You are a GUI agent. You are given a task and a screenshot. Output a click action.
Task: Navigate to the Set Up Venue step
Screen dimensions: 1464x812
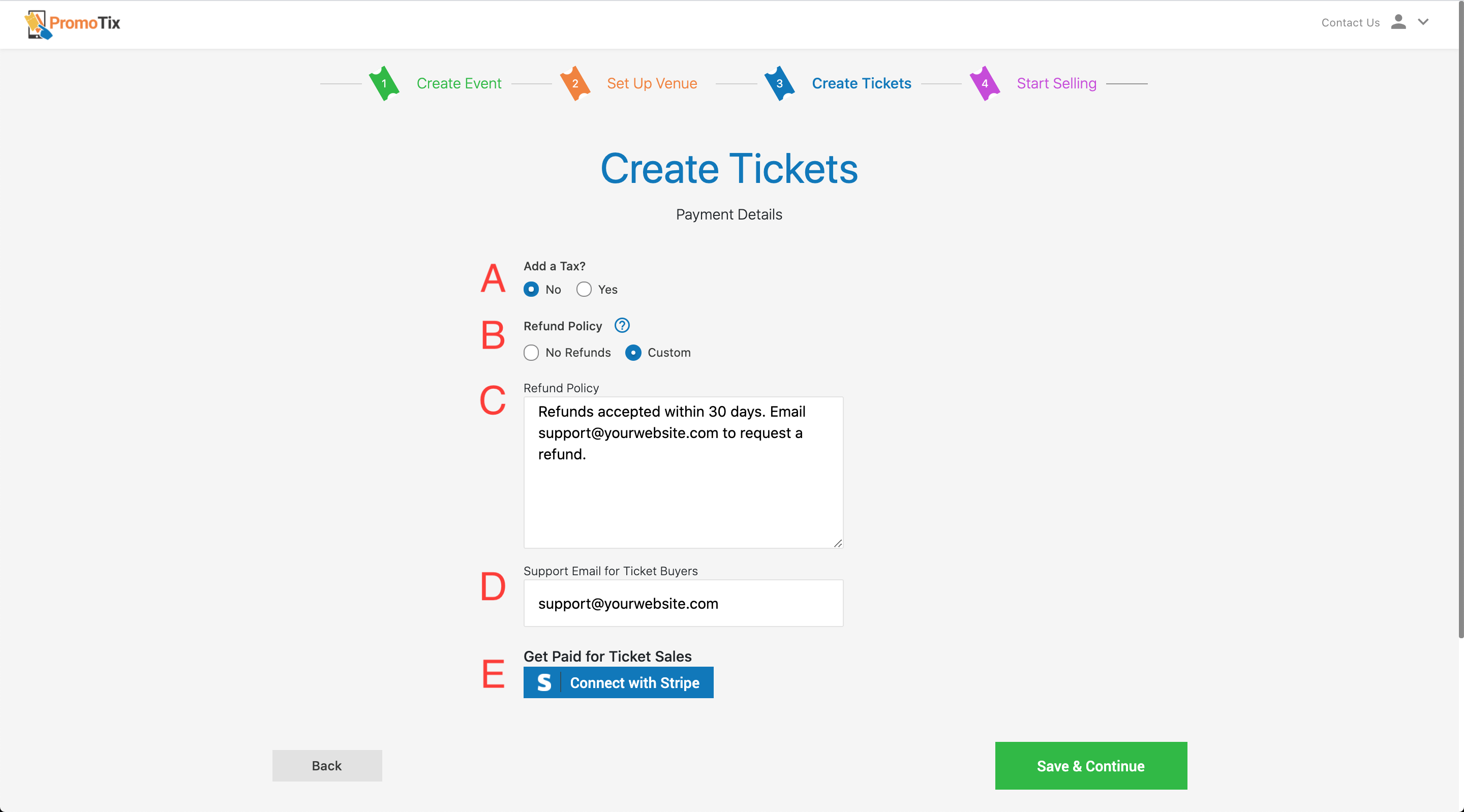(651, 83)
